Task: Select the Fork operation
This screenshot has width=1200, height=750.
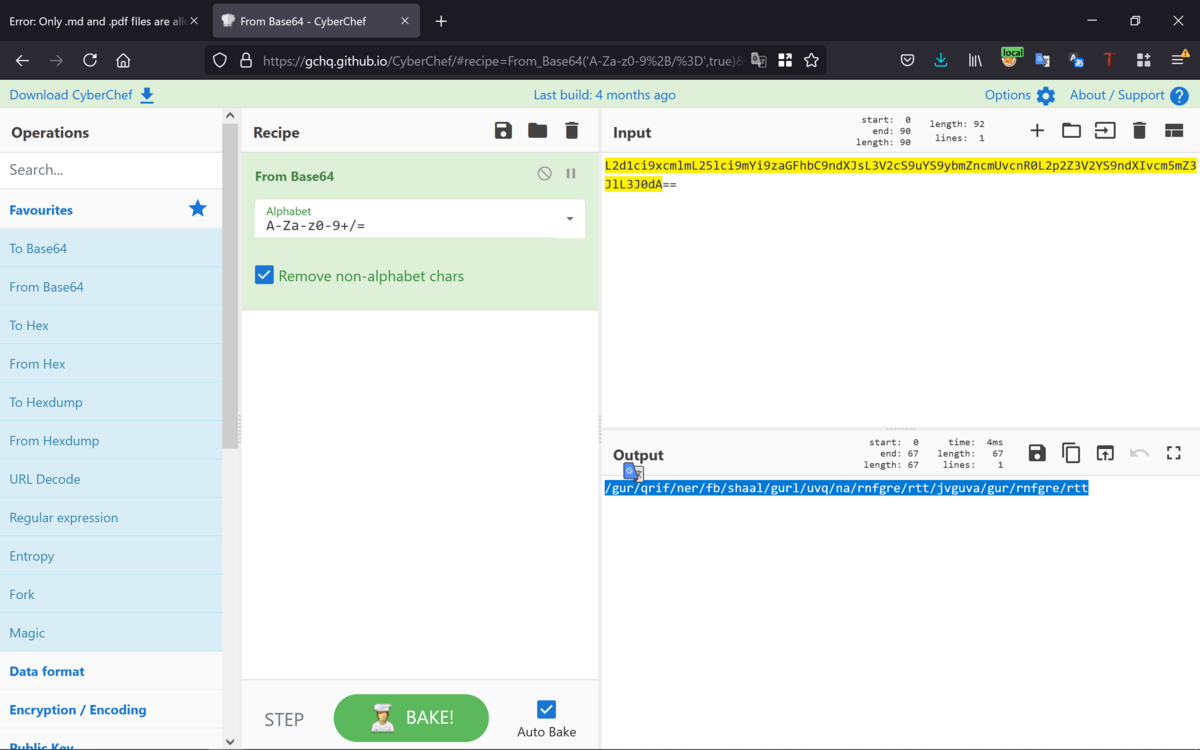Action: point(111,595)
